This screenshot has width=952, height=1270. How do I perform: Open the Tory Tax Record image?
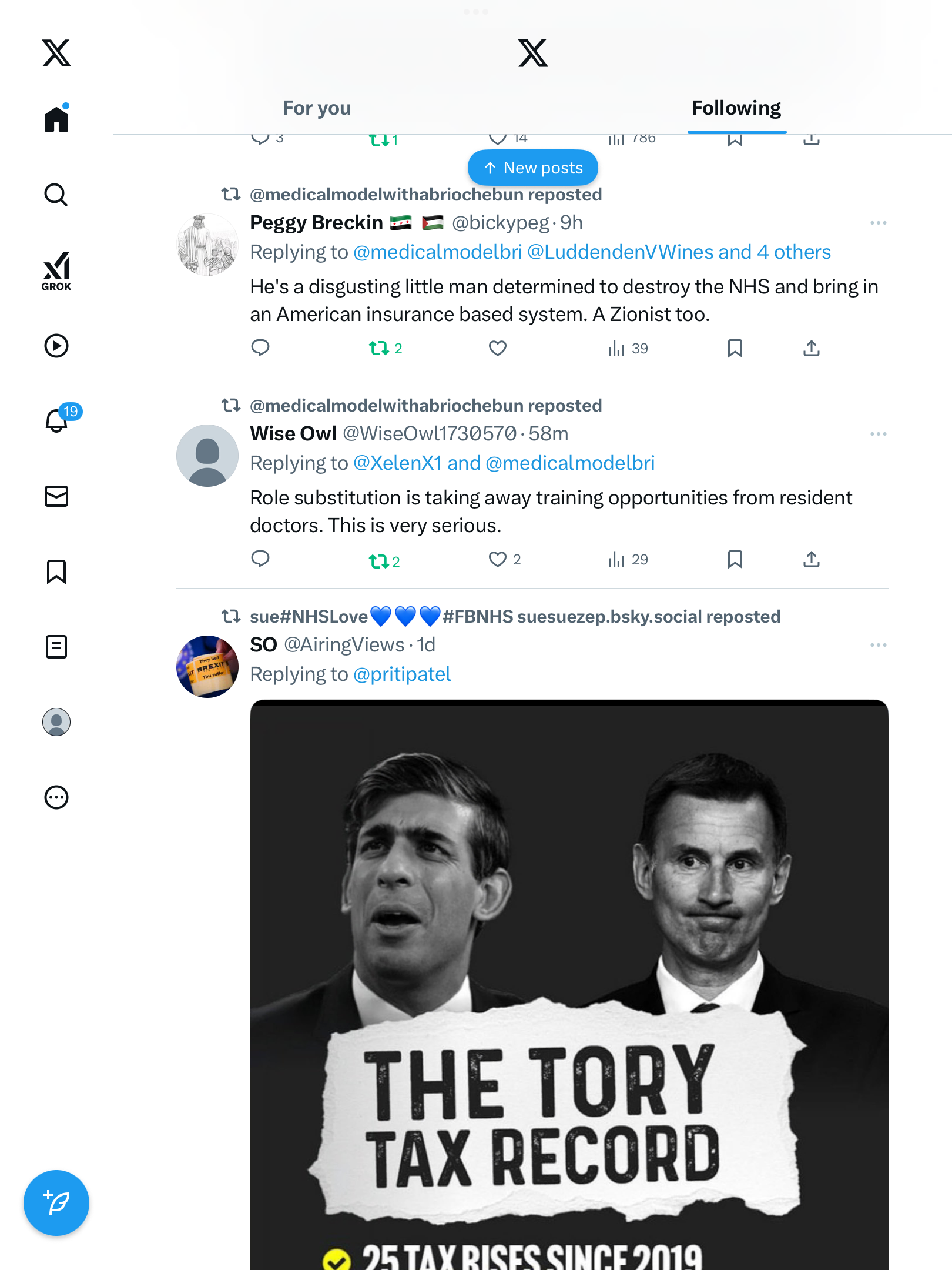569,982
